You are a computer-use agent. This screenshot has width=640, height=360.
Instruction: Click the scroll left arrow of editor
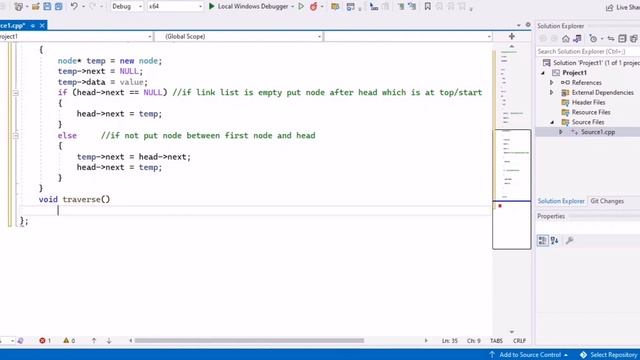[131, 340]
